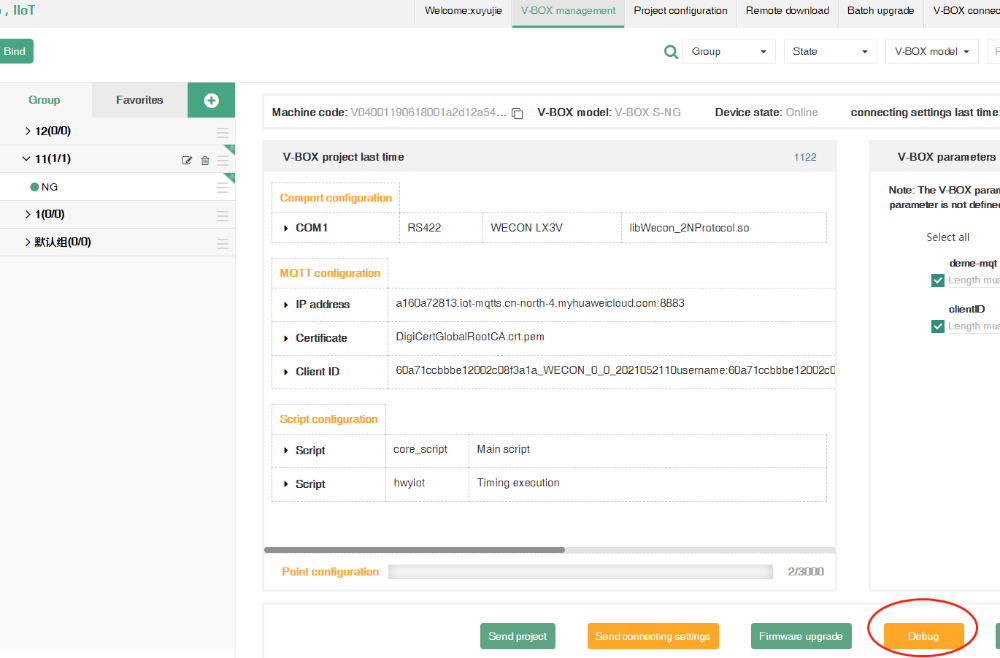Delete group 11(1/1) using trash icon
This screenshot has width=1000, height=658.
(205, 160)
